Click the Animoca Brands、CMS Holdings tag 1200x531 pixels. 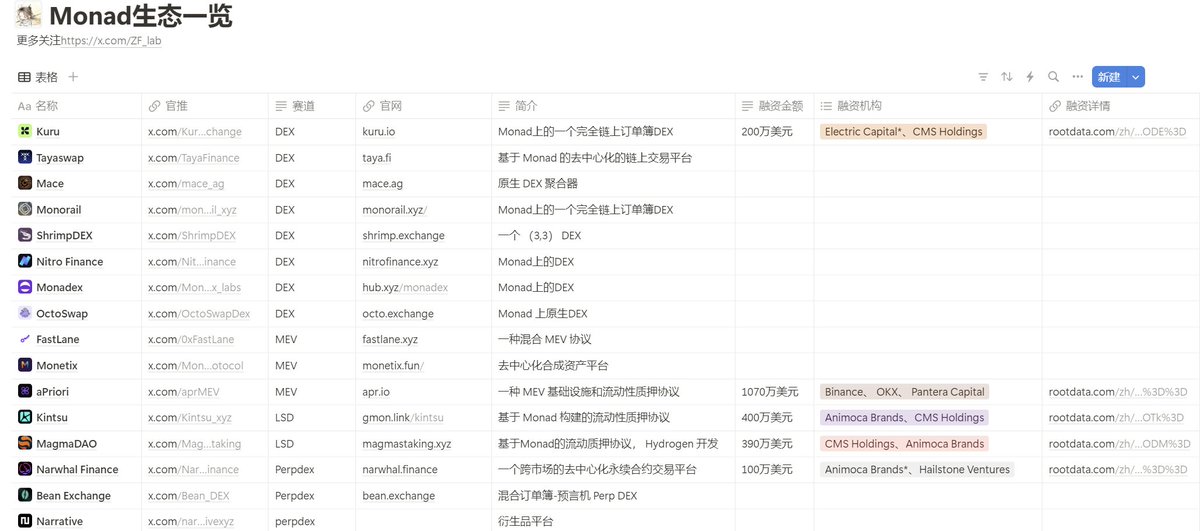(x=904, y=417)
